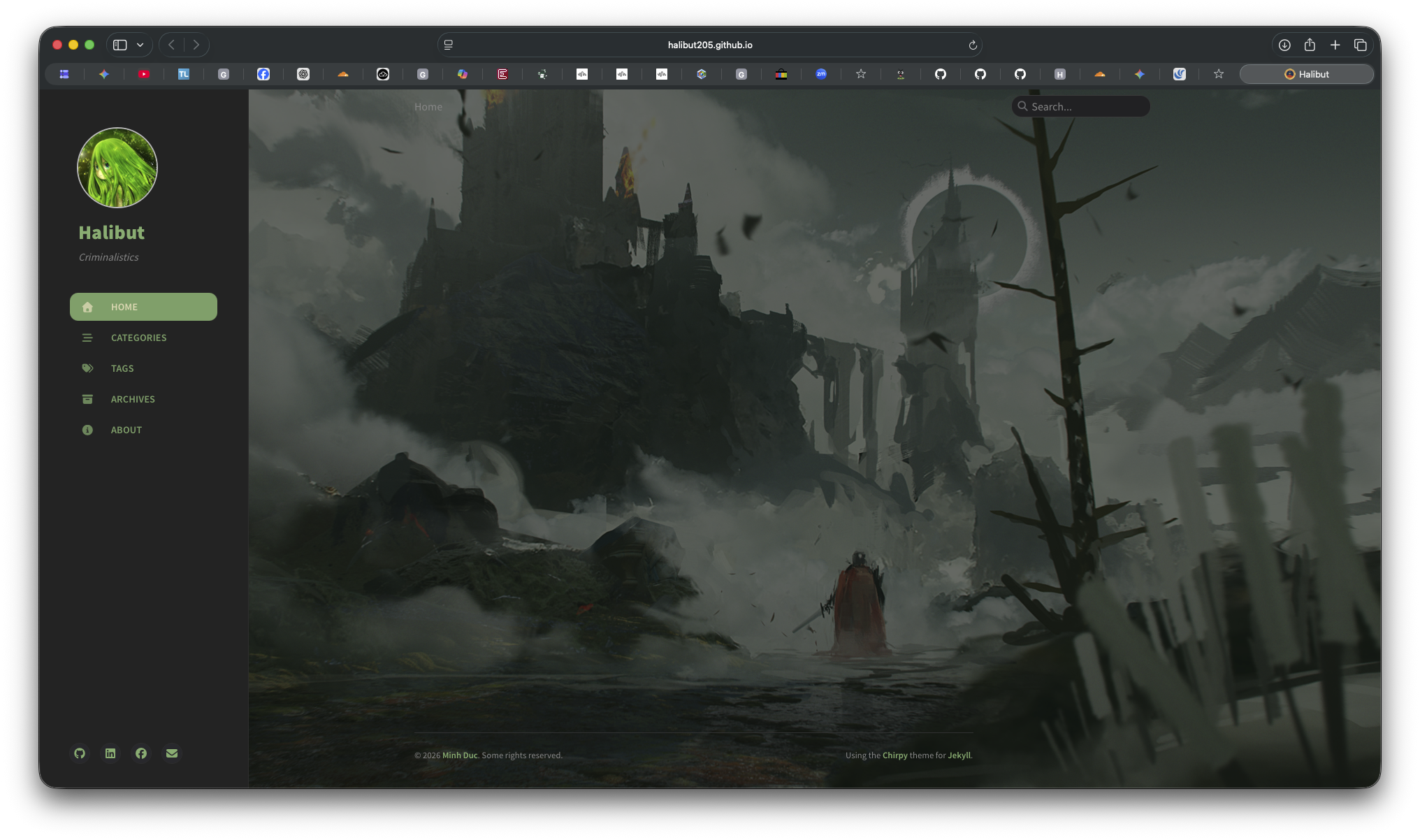Open the purple list favorite icon
The height and width of the screenshot is (840, 1420).
(64, 74)
